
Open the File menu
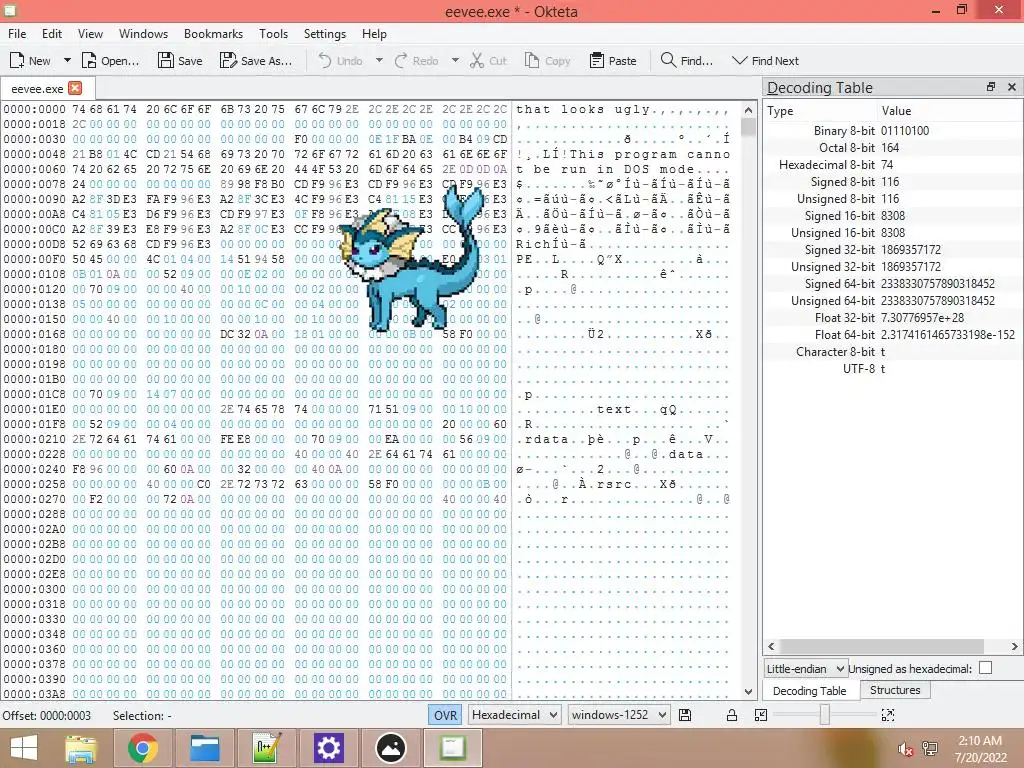pyautogui.click(x=17, y=34)
